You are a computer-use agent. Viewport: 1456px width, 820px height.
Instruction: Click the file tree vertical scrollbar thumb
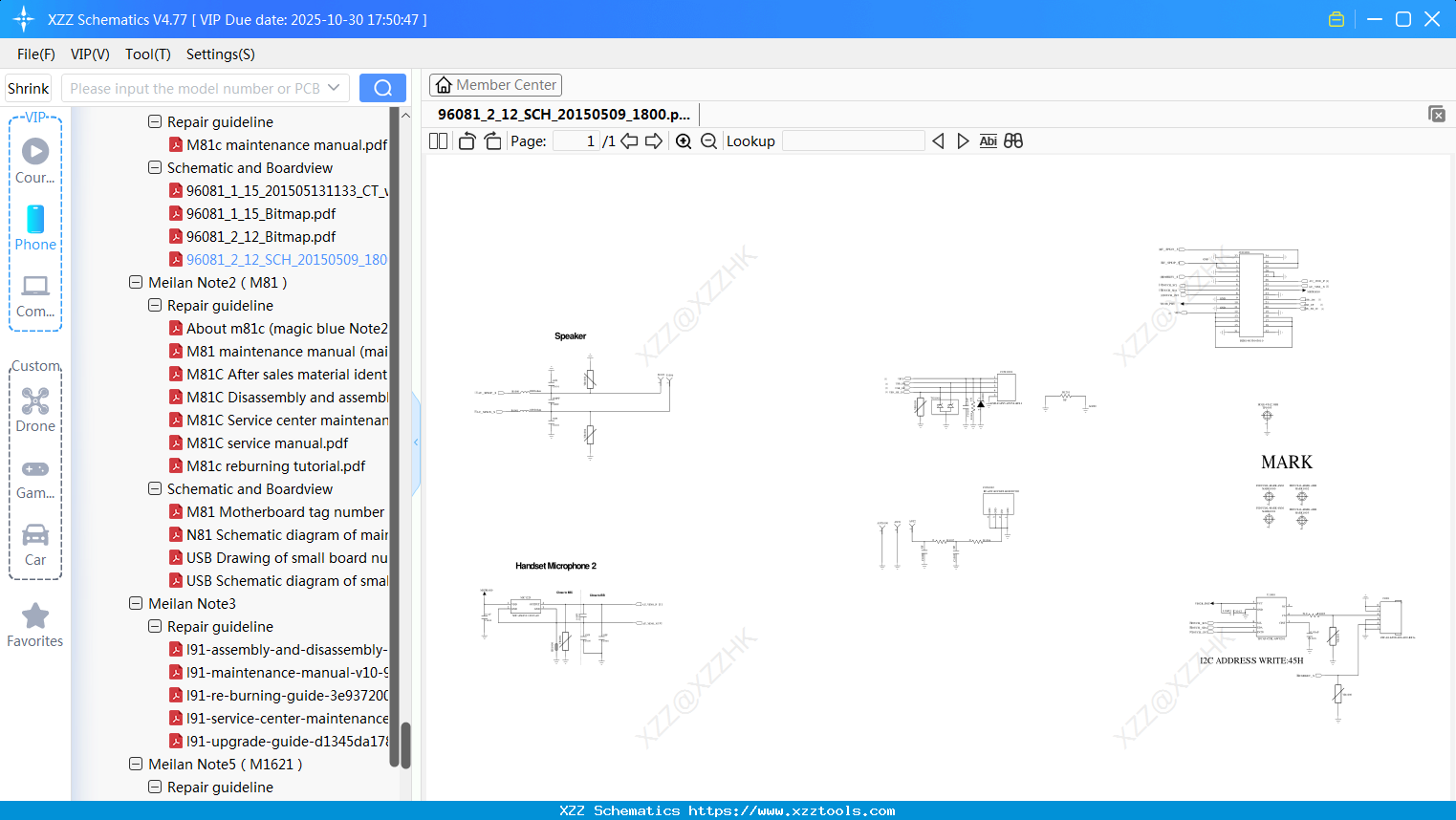tap(405, 744)
